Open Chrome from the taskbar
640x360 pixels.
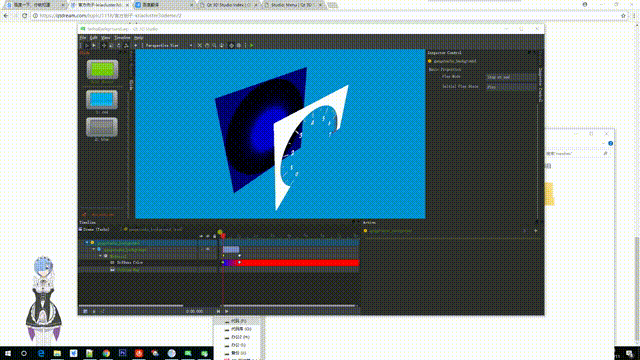tap(106, 353)
